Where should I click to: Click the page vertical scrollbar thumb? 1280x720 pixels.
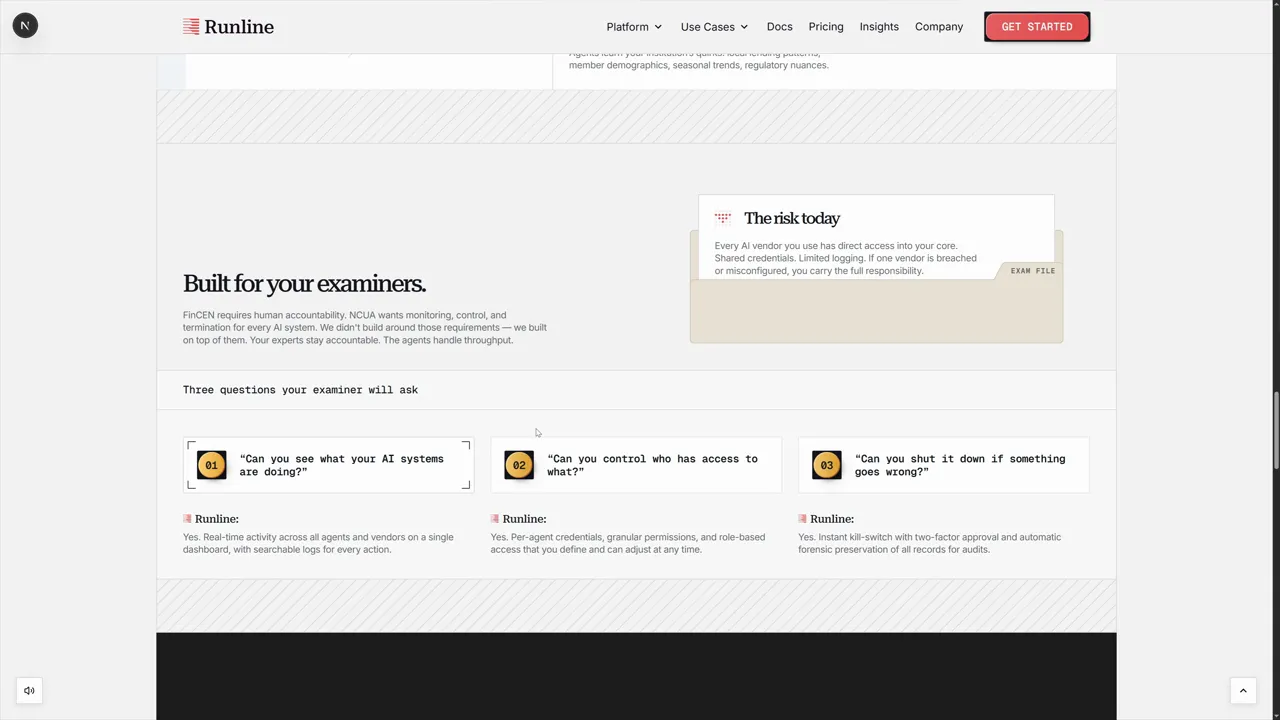tap(1275, 432)
